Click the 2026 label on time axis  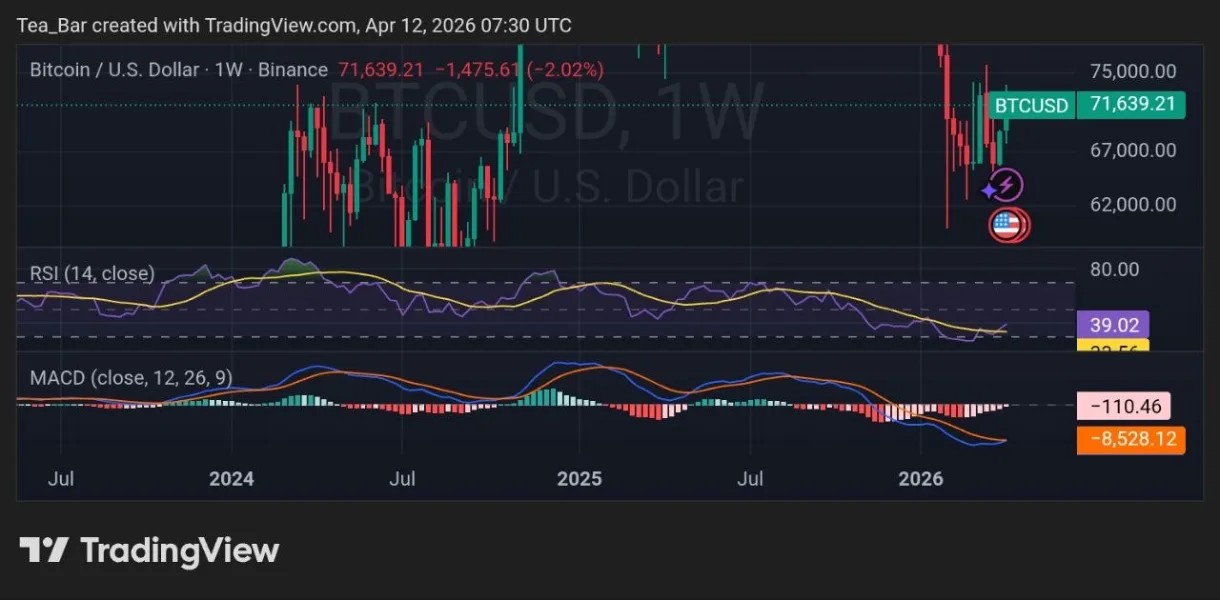pos(920,479)
